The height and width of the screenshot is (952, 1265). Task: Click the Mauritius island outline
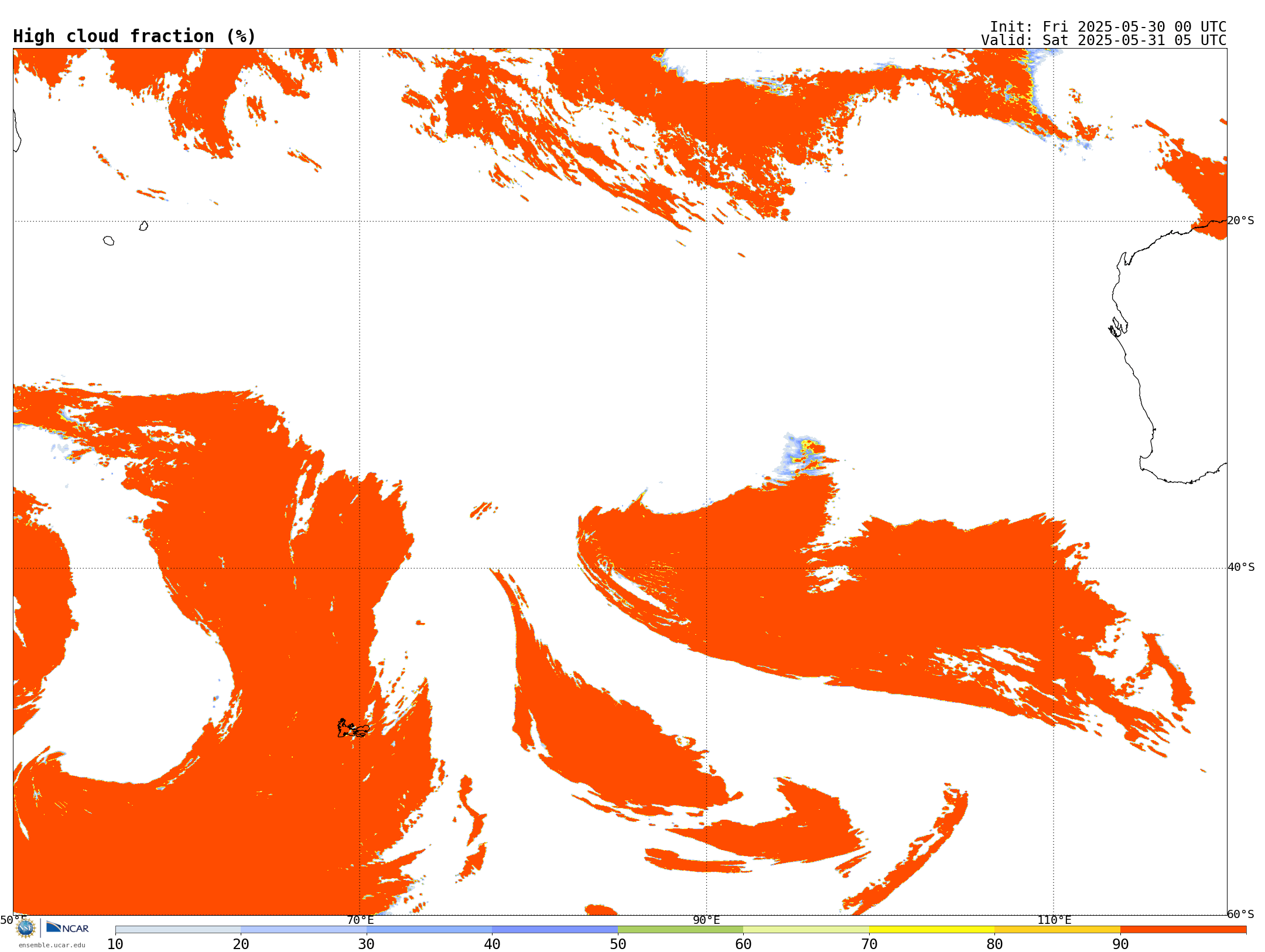[143, 226]
